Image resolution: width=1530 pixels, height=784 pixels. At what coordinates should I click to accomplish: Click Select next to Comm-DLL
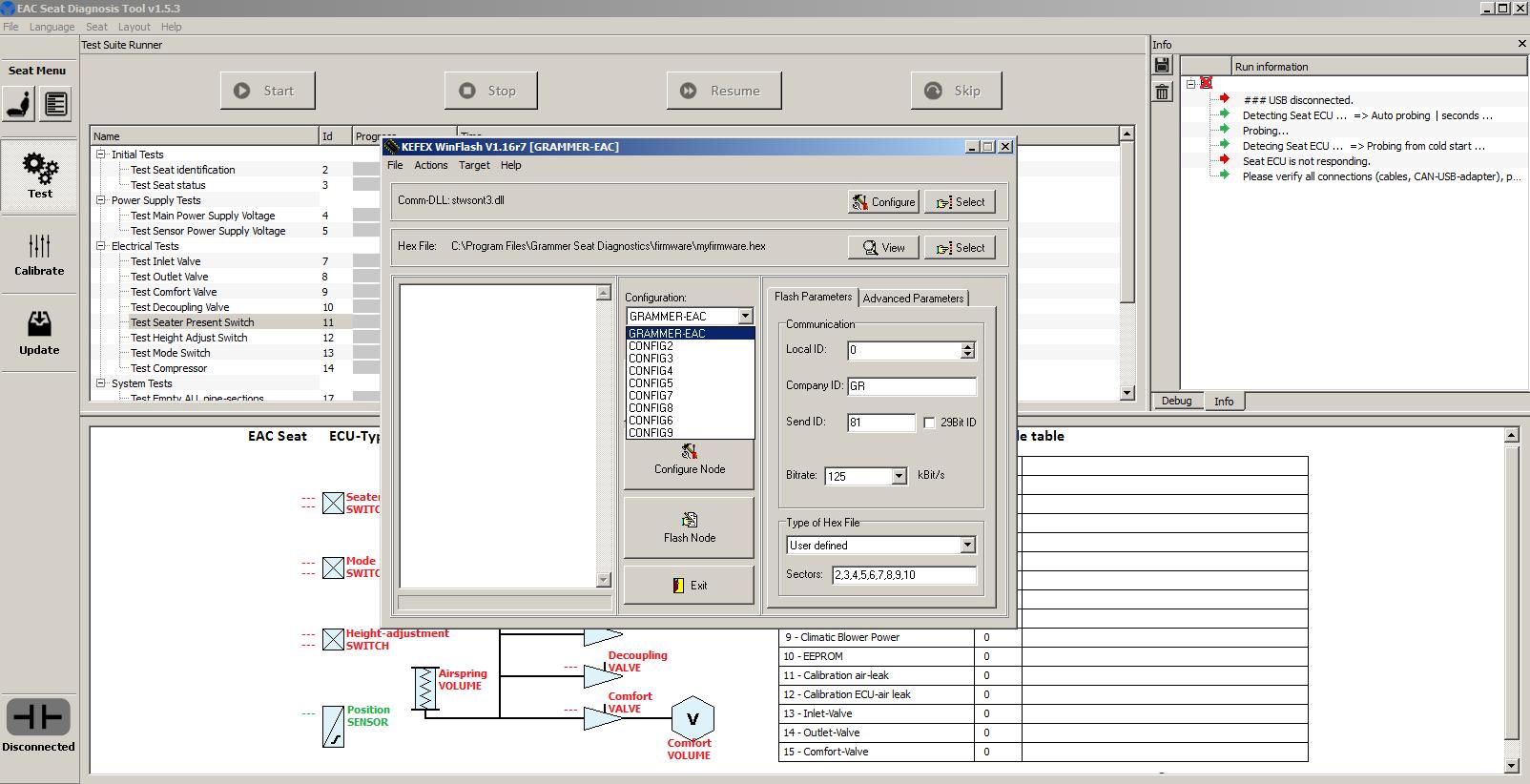tap(960, 201)
